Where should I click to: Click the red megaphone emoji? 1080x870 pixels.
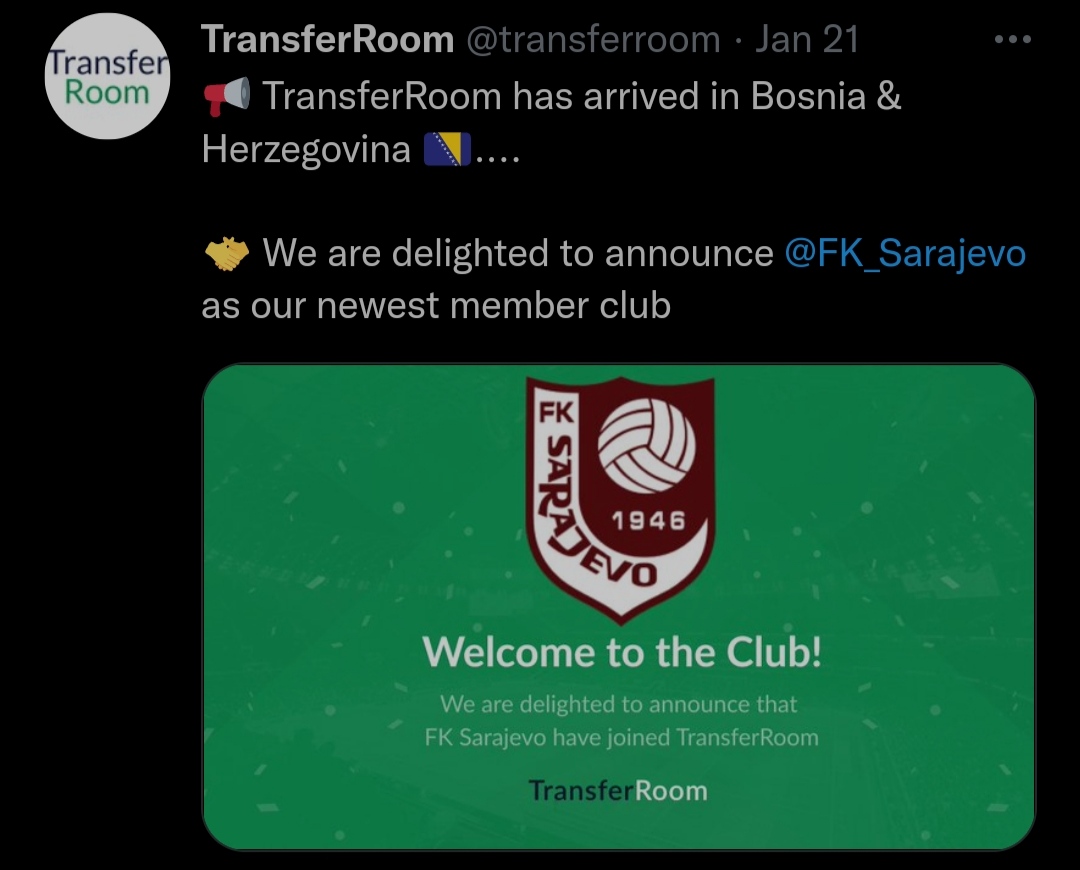(227, 96)
